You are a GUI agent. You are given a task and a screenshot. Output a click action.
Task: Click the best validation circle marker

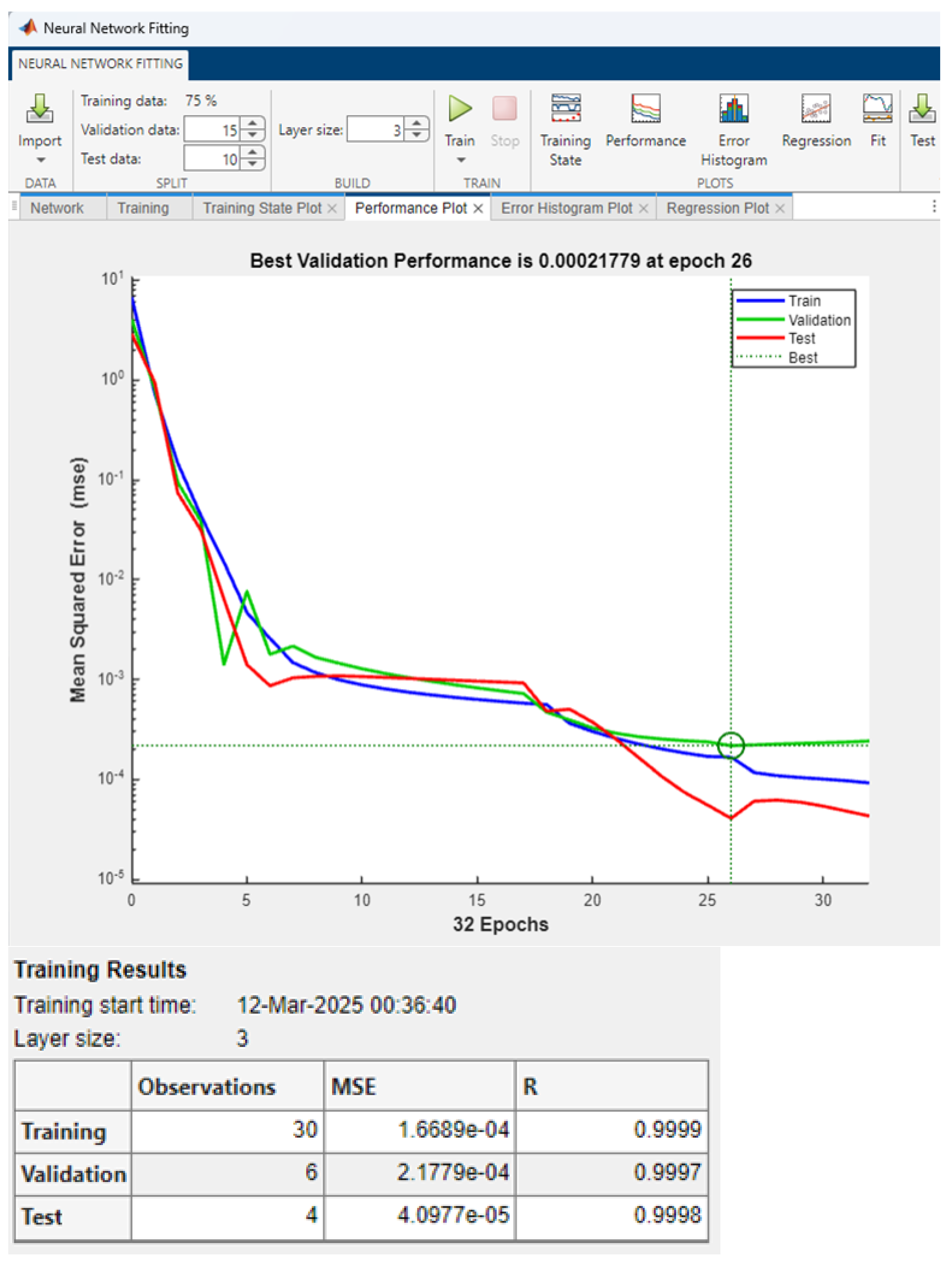[730, 745]
